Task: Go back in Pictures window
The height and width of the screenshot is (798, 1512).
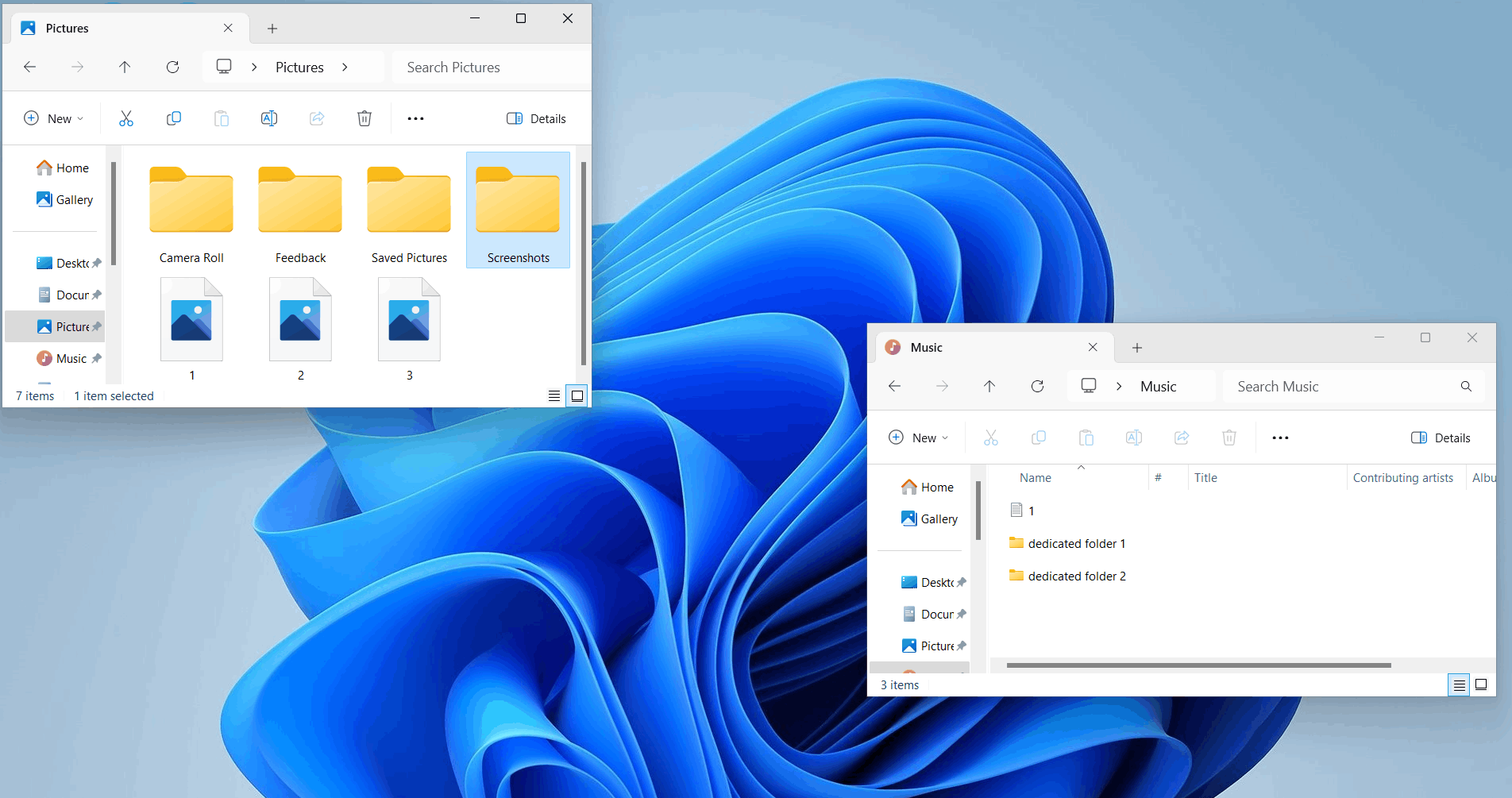Action: [29, 67]
